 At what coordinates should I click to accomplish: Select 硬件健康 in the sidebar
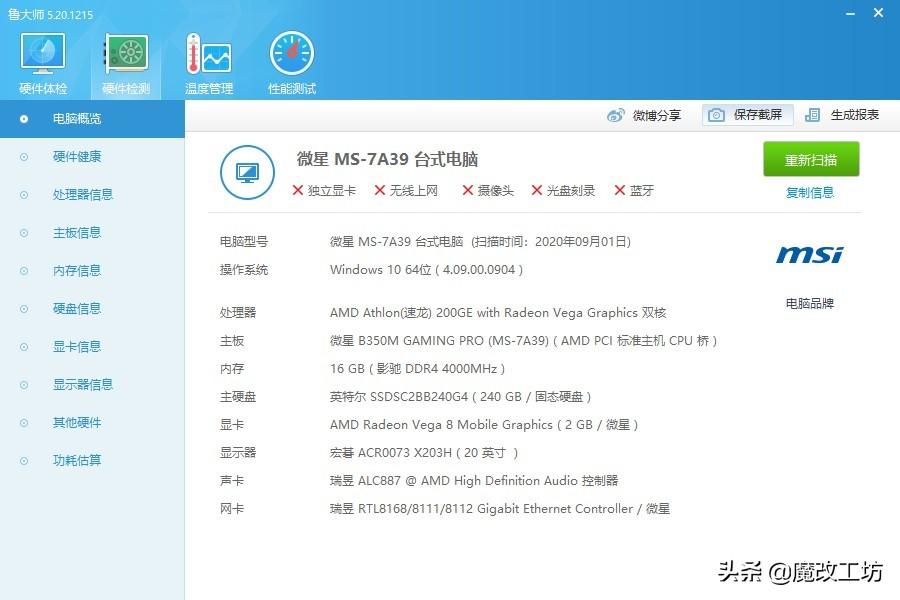pyautogui.click(x=92, y=157)
